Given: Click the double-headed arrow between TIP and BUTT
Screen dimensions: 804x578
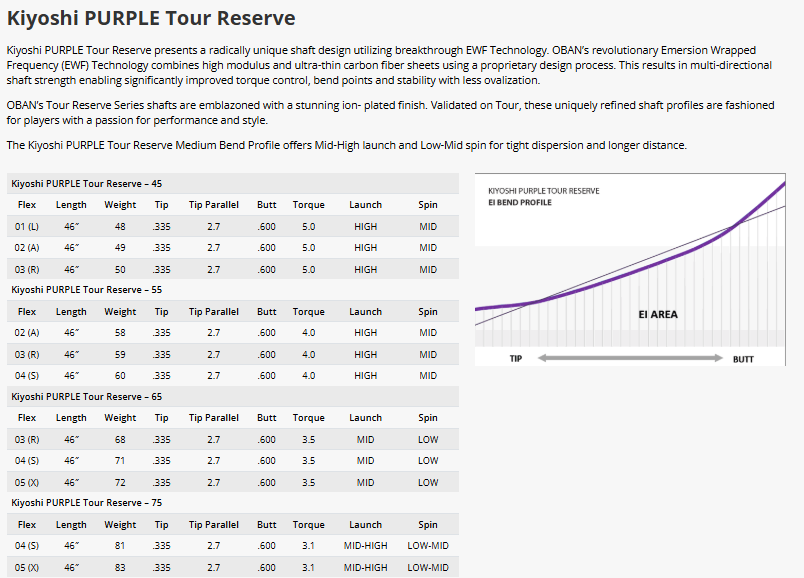Looking at the screenshot, I should click(629, 358).
